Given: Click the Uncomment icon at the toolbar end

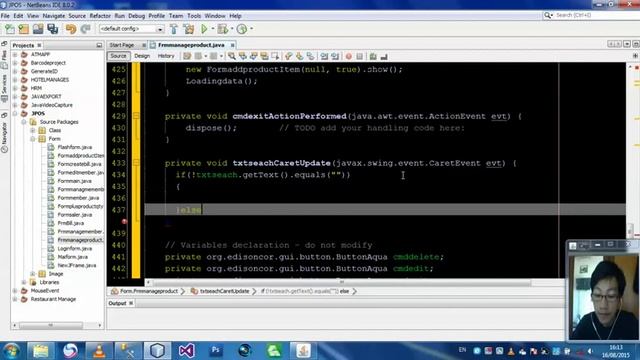Looking at the screenshot, I should coord(384,56).
